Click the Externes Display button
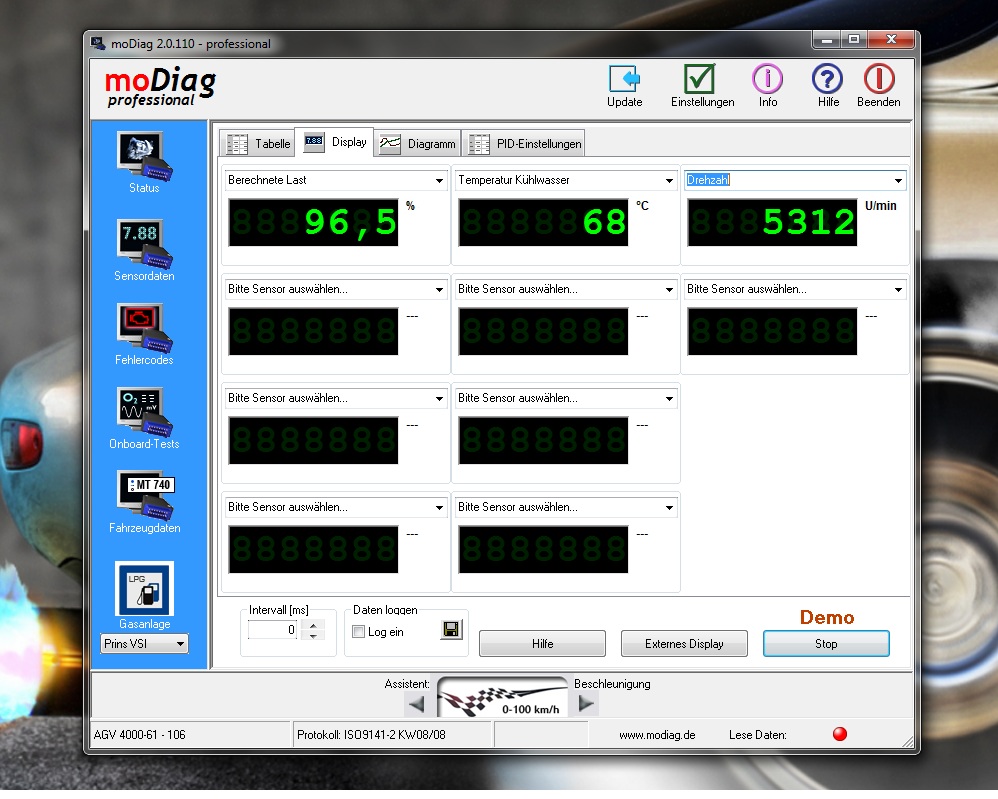The width and height of the screenshot is (998, 799). tap(684, 644)
